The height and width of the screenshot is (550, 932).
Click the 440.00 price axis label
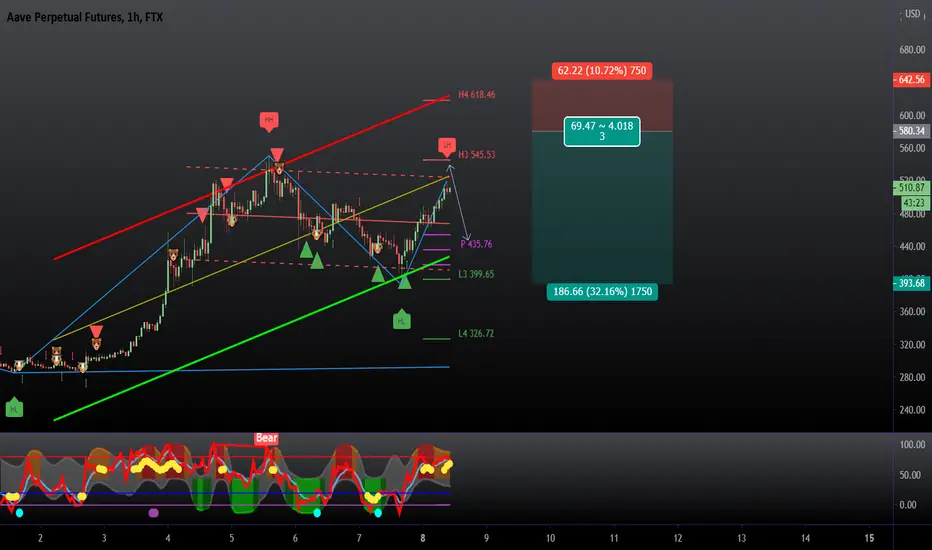912,246
